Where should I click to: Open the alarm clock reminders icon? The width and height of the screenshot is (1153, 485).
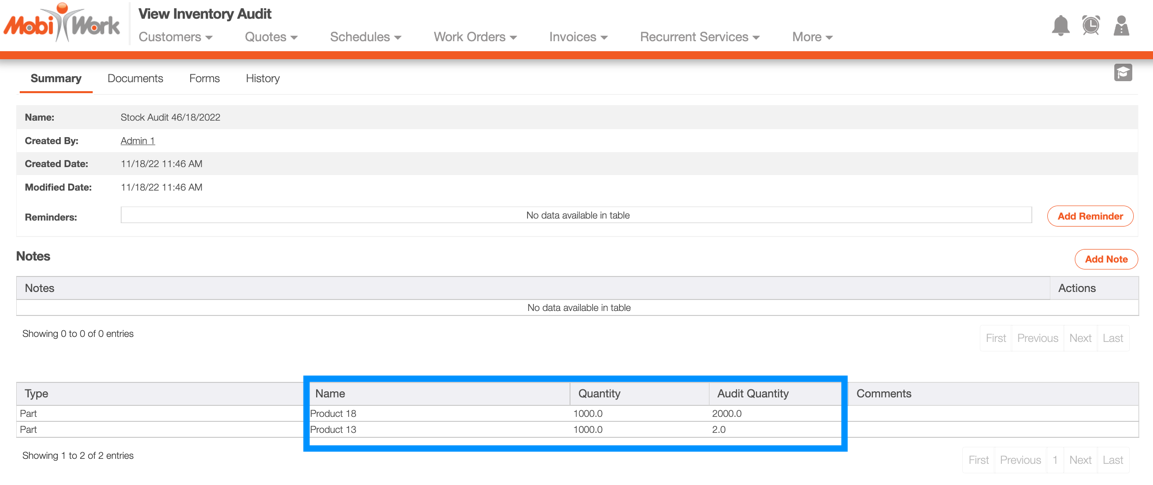(1091, 26)
